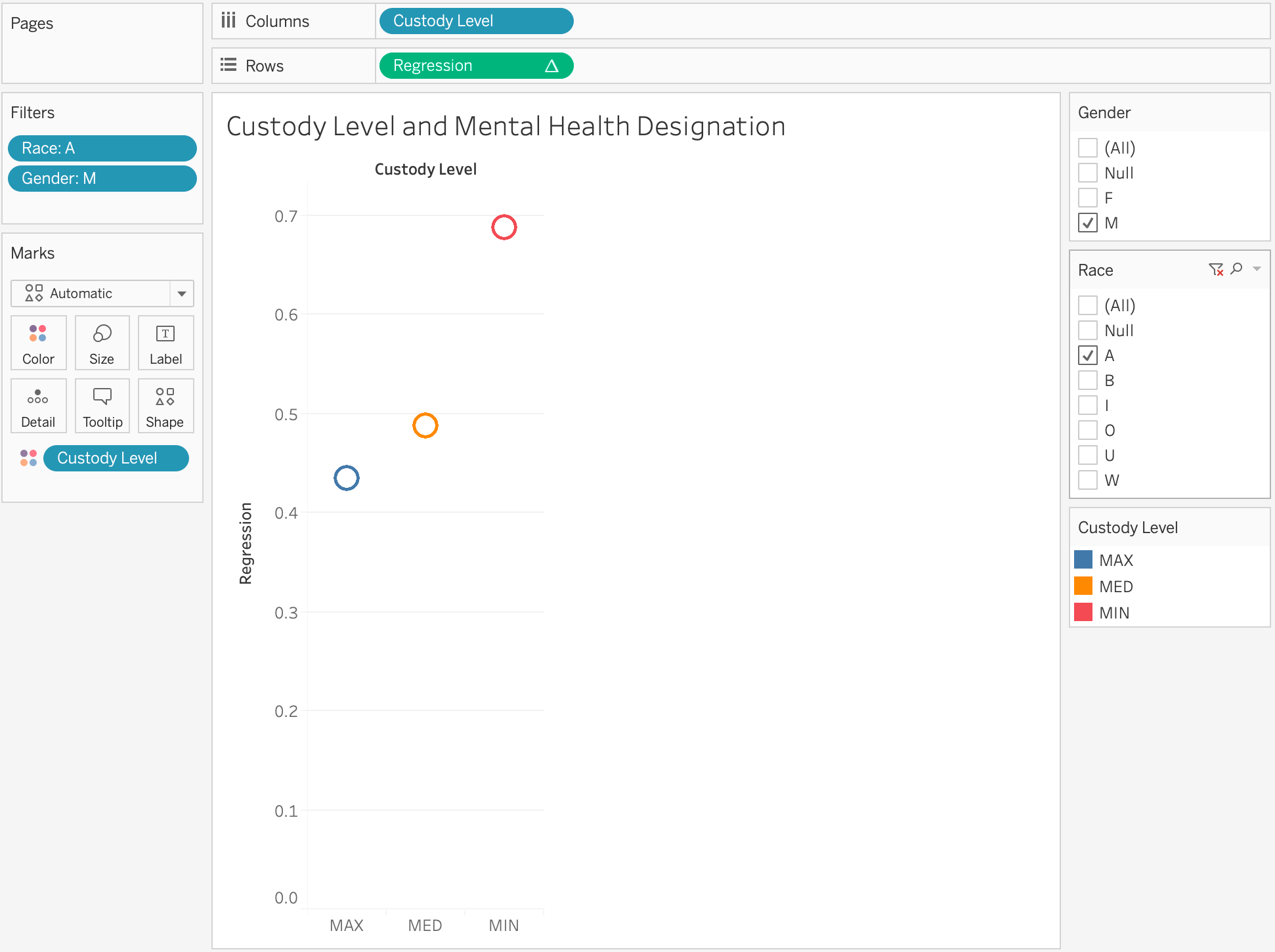Open the Detail marks card
The height and width of the screenshot is (952, 1275).
(38, 406)
